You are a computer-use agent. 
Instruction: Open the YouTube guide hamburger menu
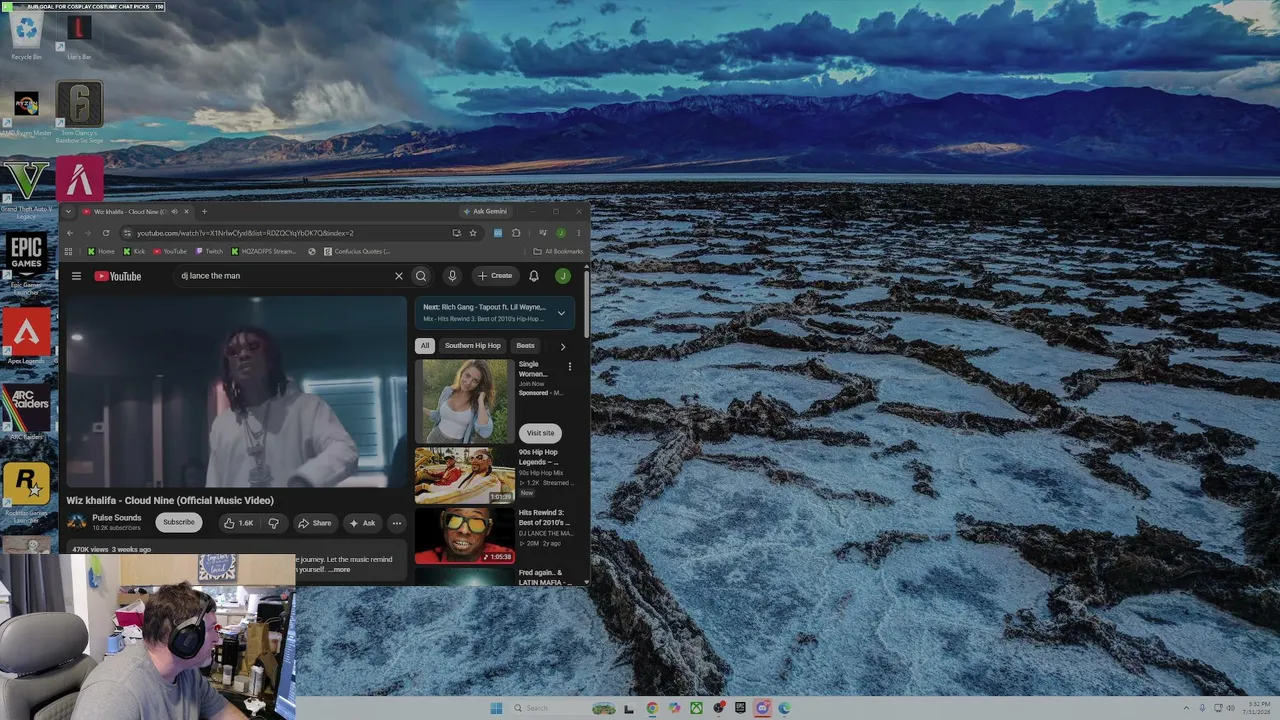click(x=76, y=276)
